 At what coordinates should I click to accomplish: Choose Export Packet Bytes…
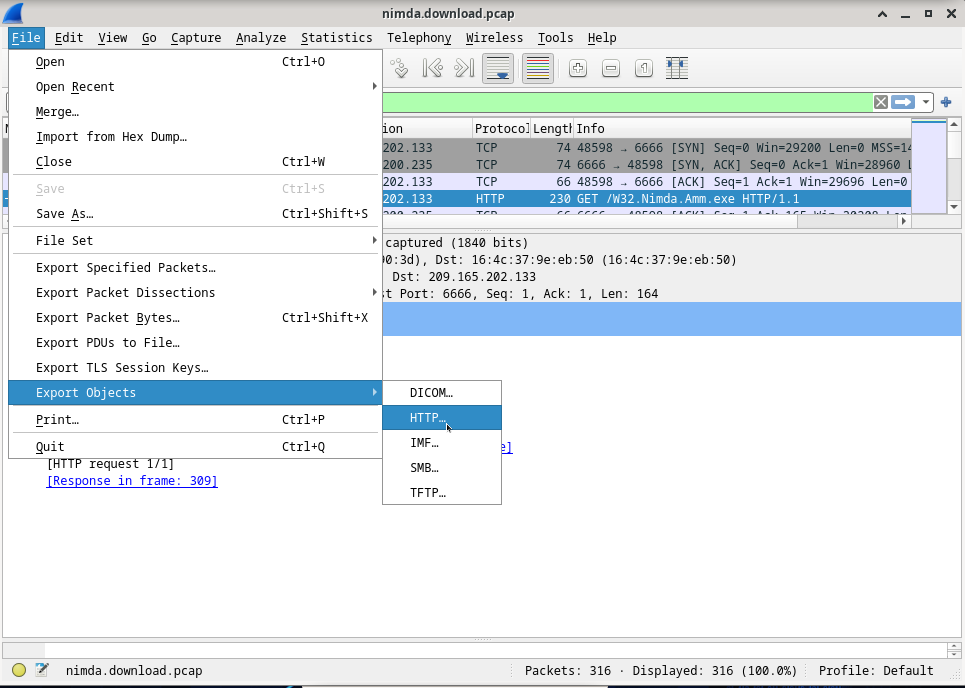pyautogui.click(x=195, y=318)
